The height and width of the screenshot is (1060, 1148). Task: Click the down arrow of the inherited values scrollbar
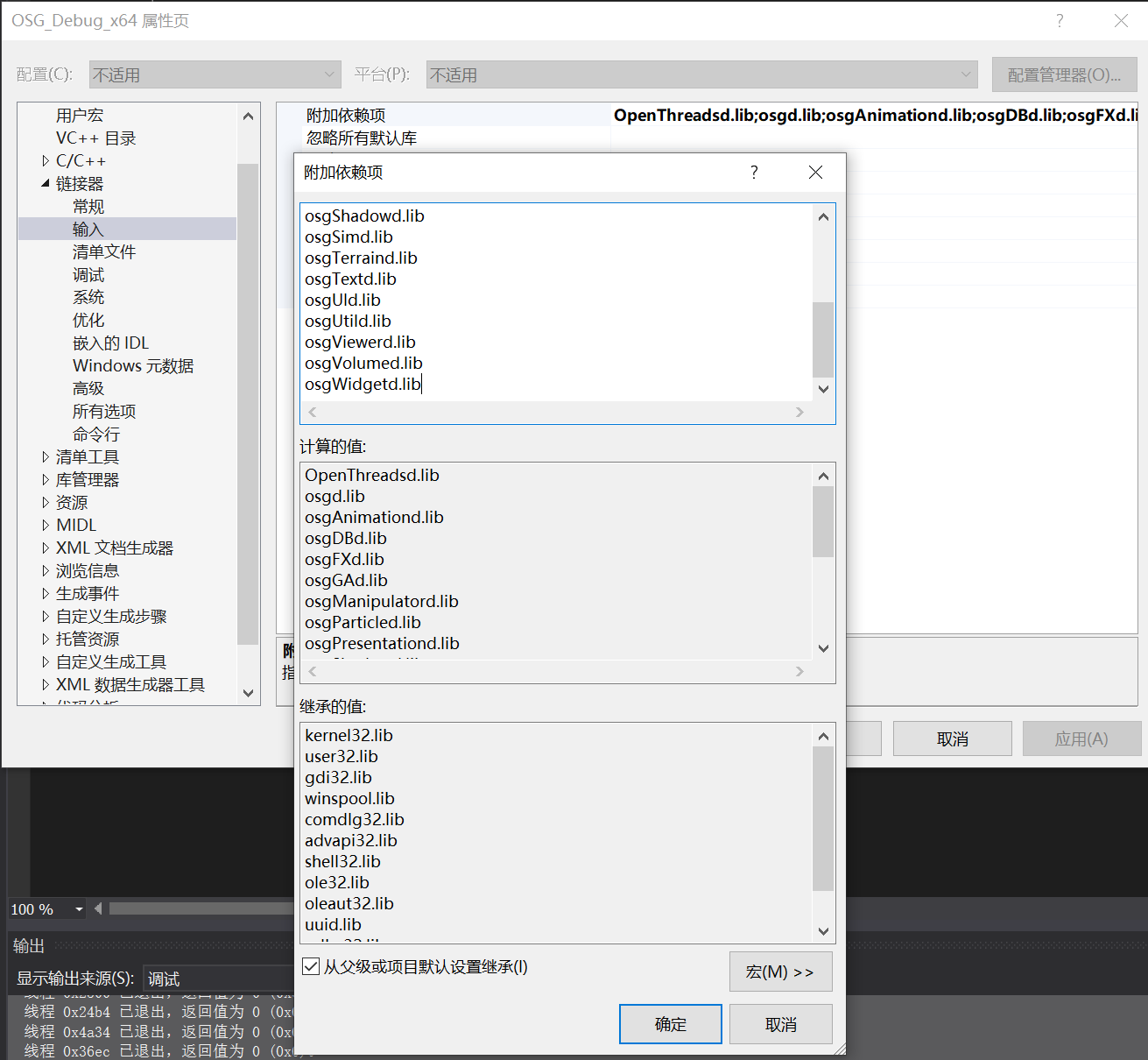click(822, 931)
